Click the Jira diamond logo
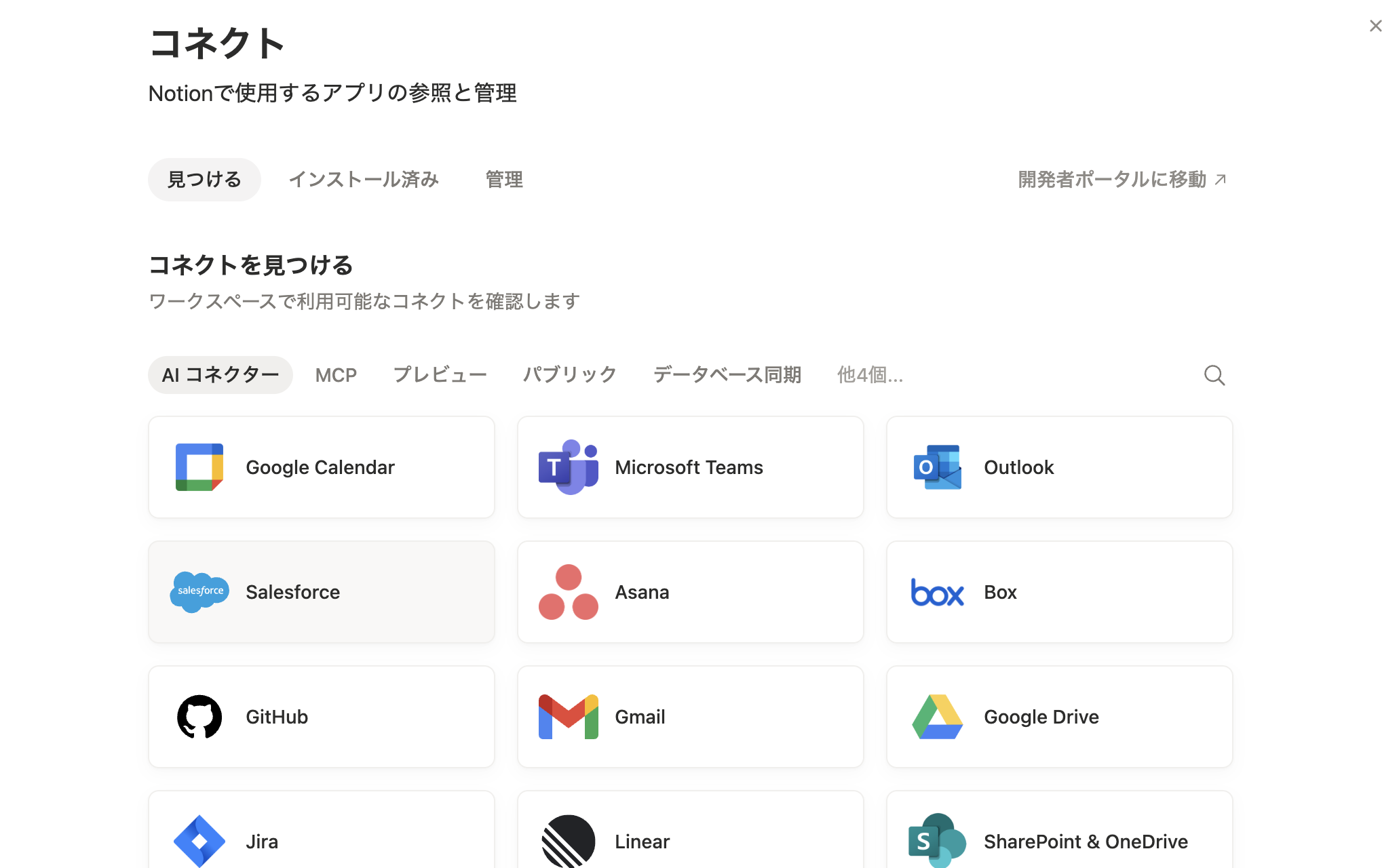 tap(199, 841)
